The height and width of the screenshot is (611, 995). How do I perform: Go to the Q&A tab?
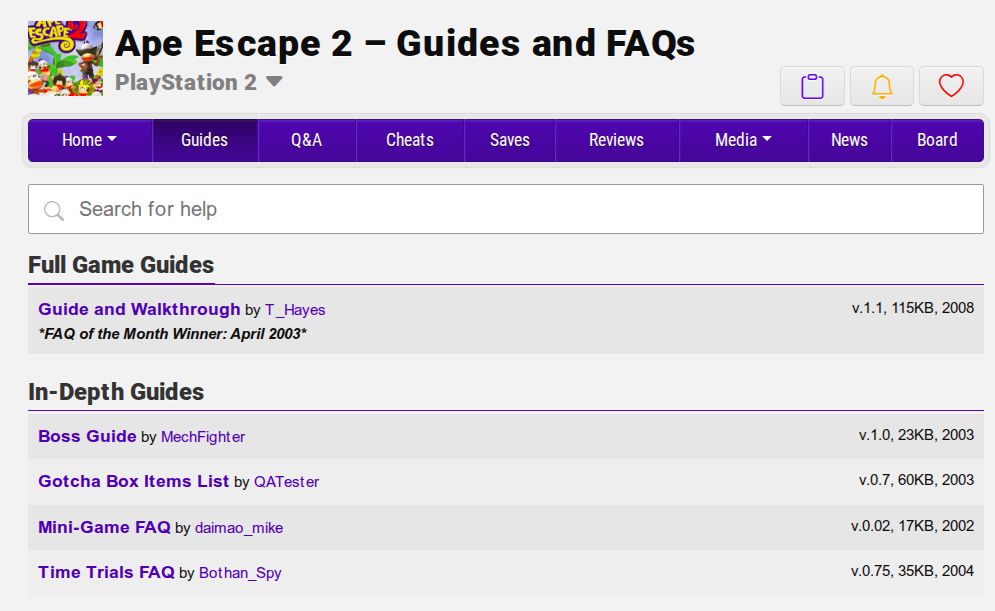pos(306,140)
